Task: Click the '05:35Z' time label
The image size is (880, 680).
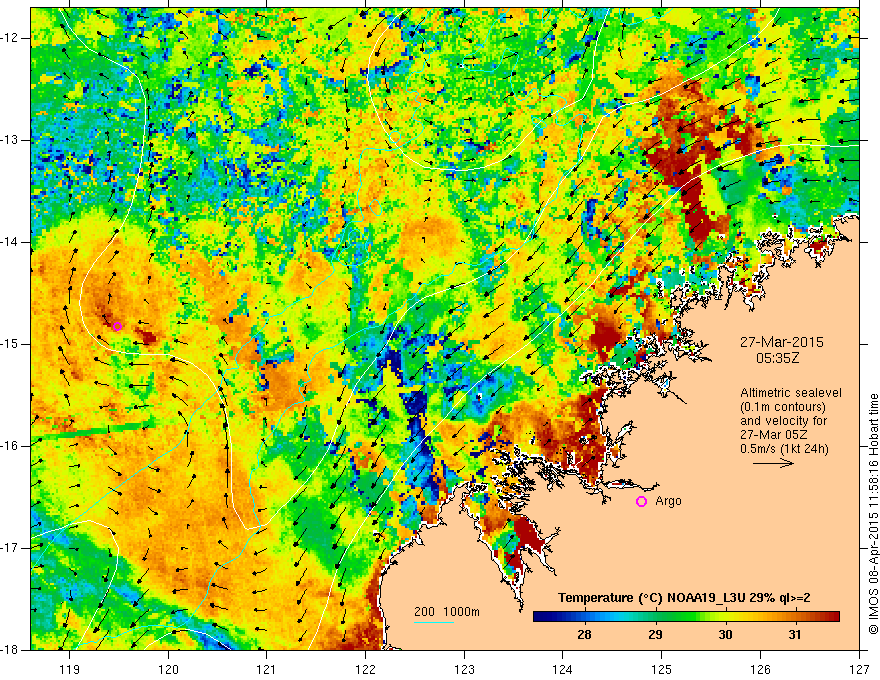Action: coord(777,358)
